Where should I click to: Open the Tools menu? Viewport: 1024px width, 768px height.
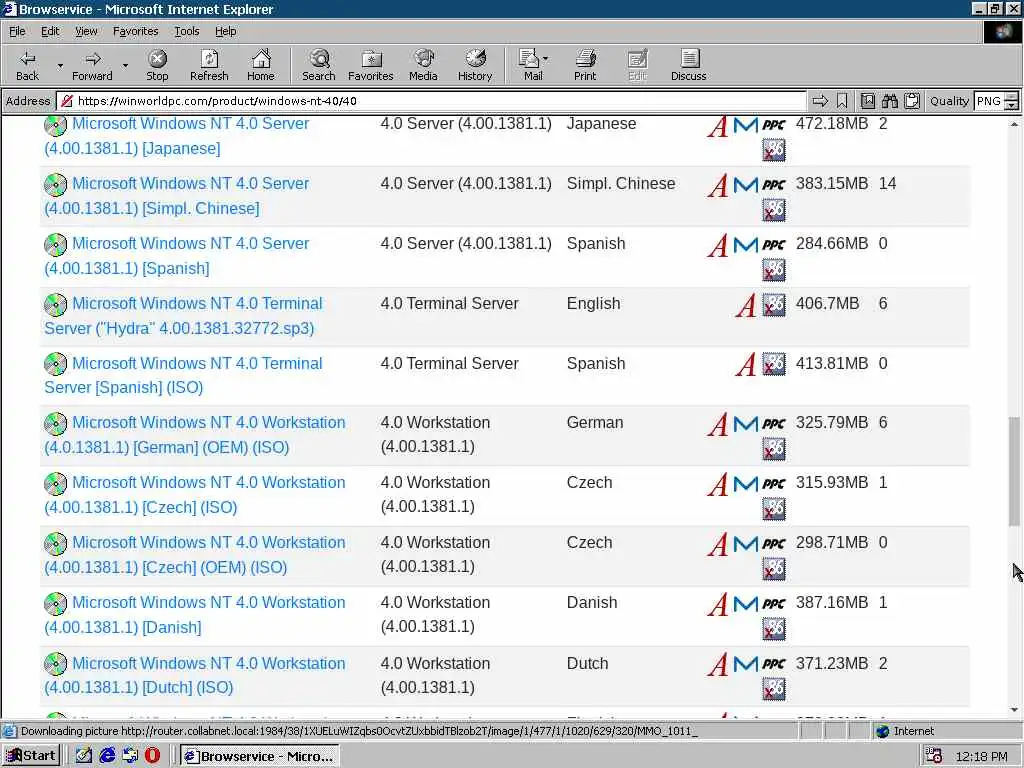click(187, 31)
